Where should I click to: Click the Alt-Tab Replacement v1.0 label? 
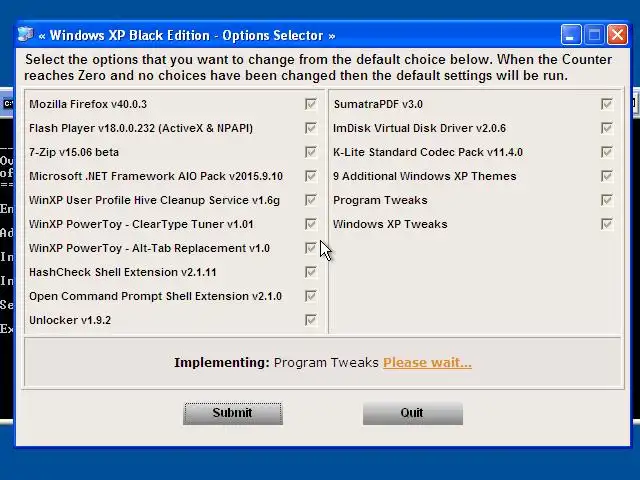(149, 248)
